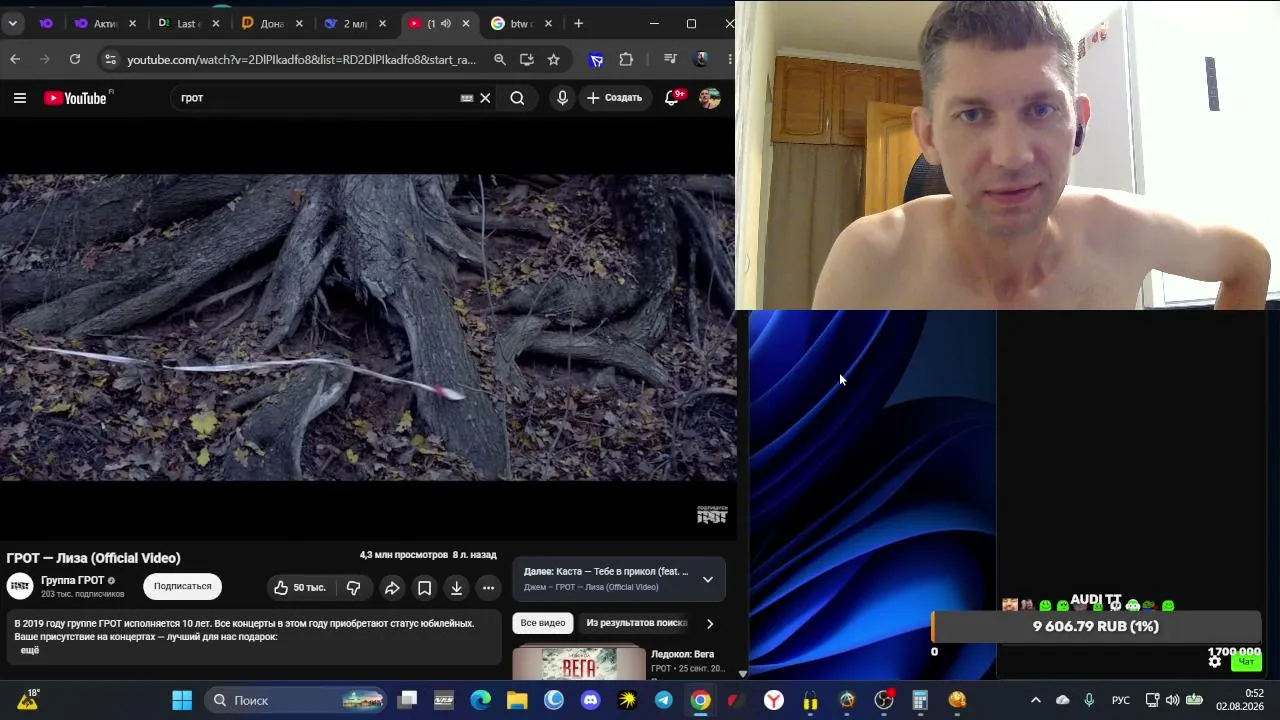Open the Ледокол: Вега video title
The height and width of the screenshot is (720, 1280).
tap(682, 655)
